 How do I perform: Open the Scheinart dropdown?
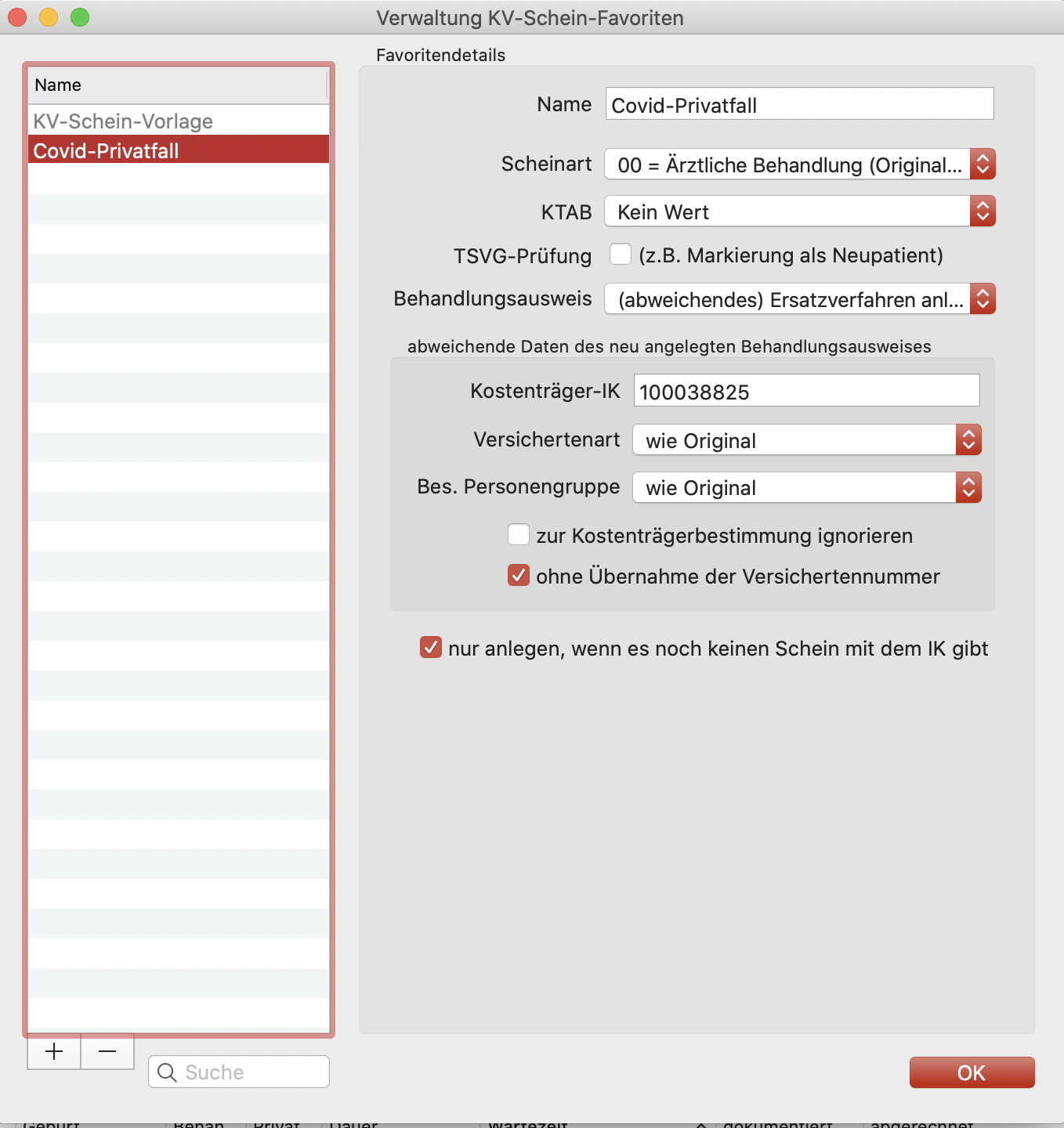coord(800,164)
